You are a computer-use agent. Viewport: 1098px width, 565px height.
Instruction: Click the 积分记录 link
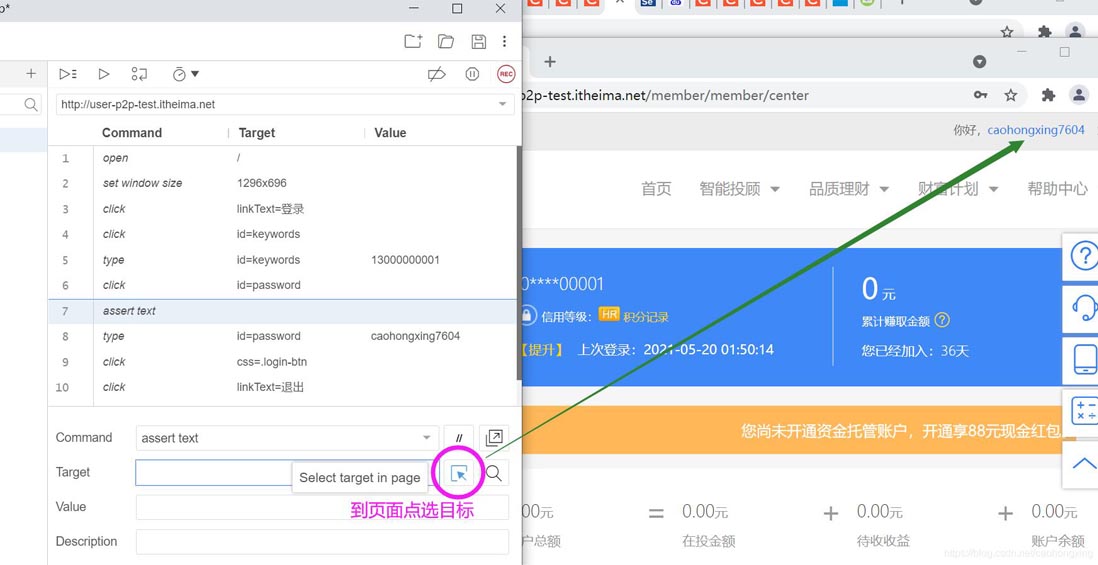[x=645, y=316]
